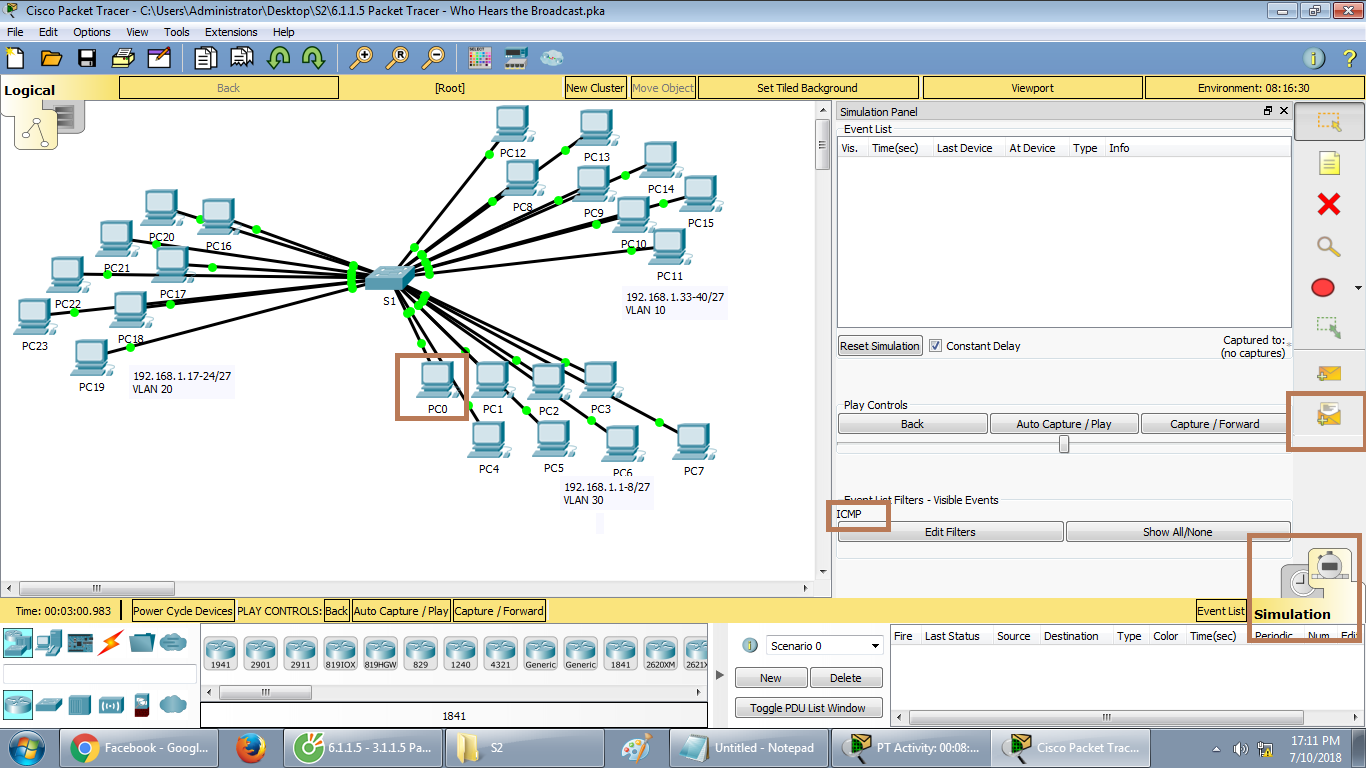Click the simulation play speed slider
This screenshot has width=1366, height=768.
click(1063, 444)
